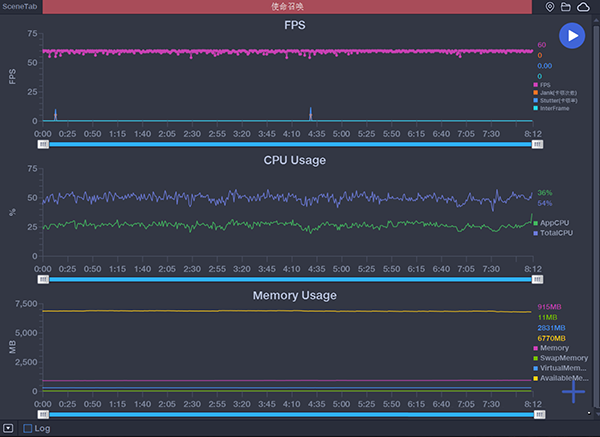The image size is (600, 437).
Task: Click Memory Usage chart left slider handle
Action: 43,413
